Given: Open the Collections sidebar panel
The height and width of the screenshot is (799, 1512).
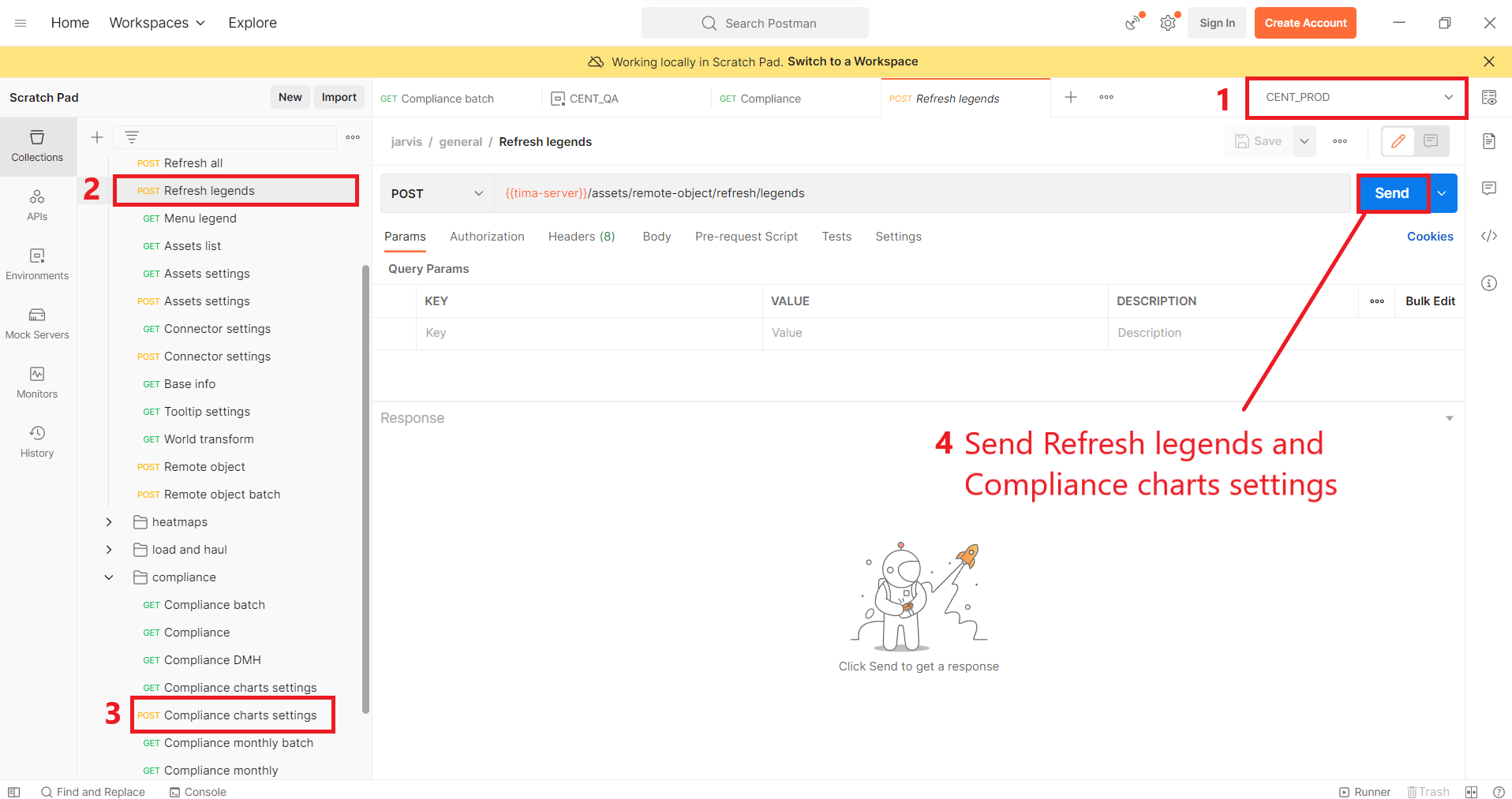Looking at the screenshot, I should tap(37, 147).
